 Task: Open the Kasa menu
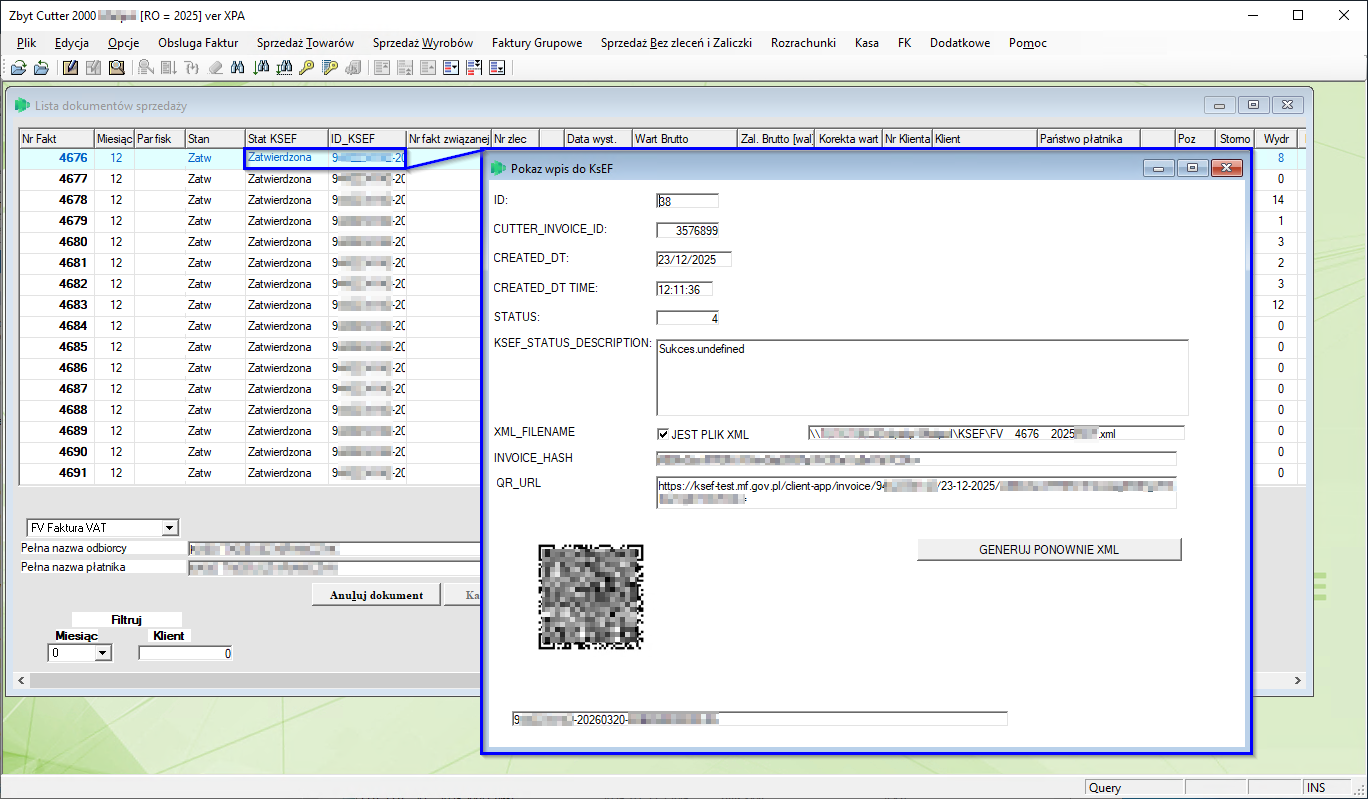pos(867,43)
